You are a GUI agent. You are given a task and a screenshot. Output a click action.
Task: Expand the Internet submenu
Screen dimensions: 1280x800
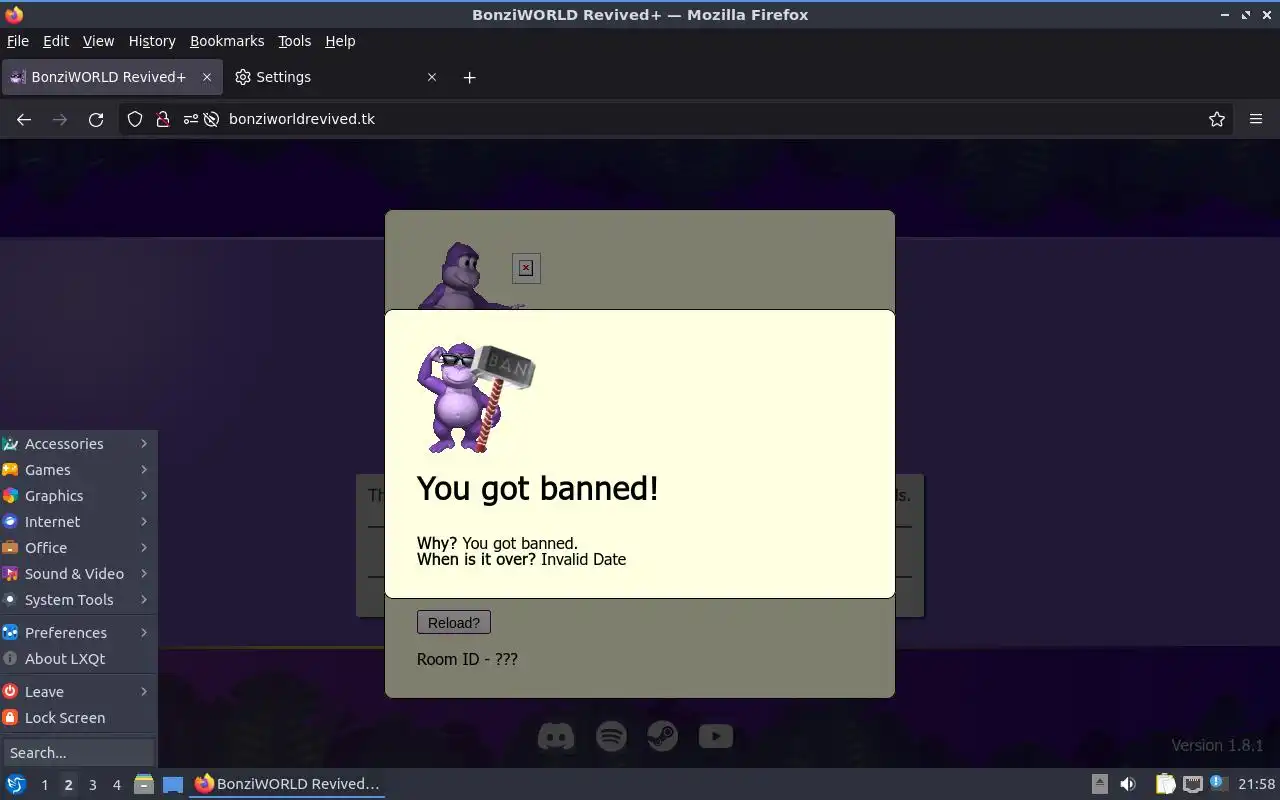coord(79,522)
